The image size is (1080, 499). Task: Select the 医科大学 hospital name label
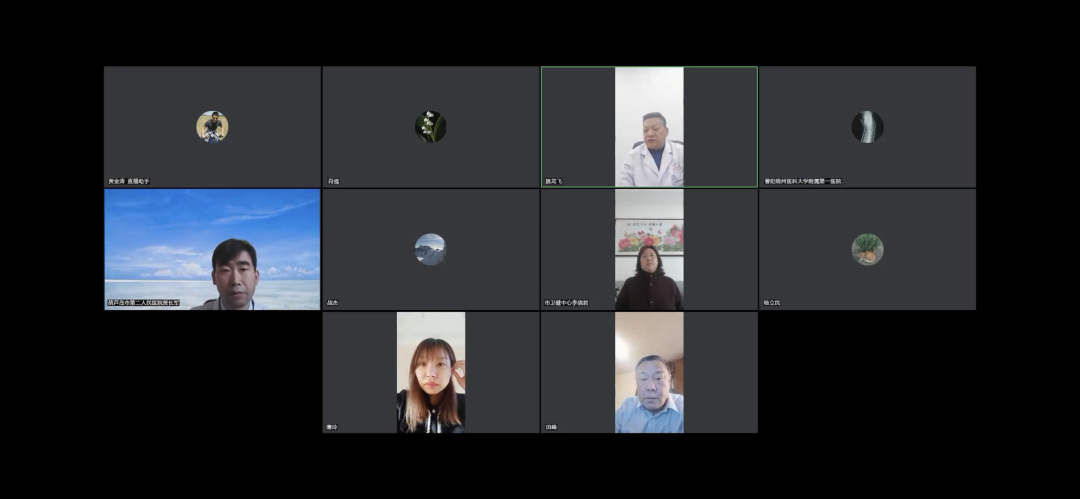803,181
